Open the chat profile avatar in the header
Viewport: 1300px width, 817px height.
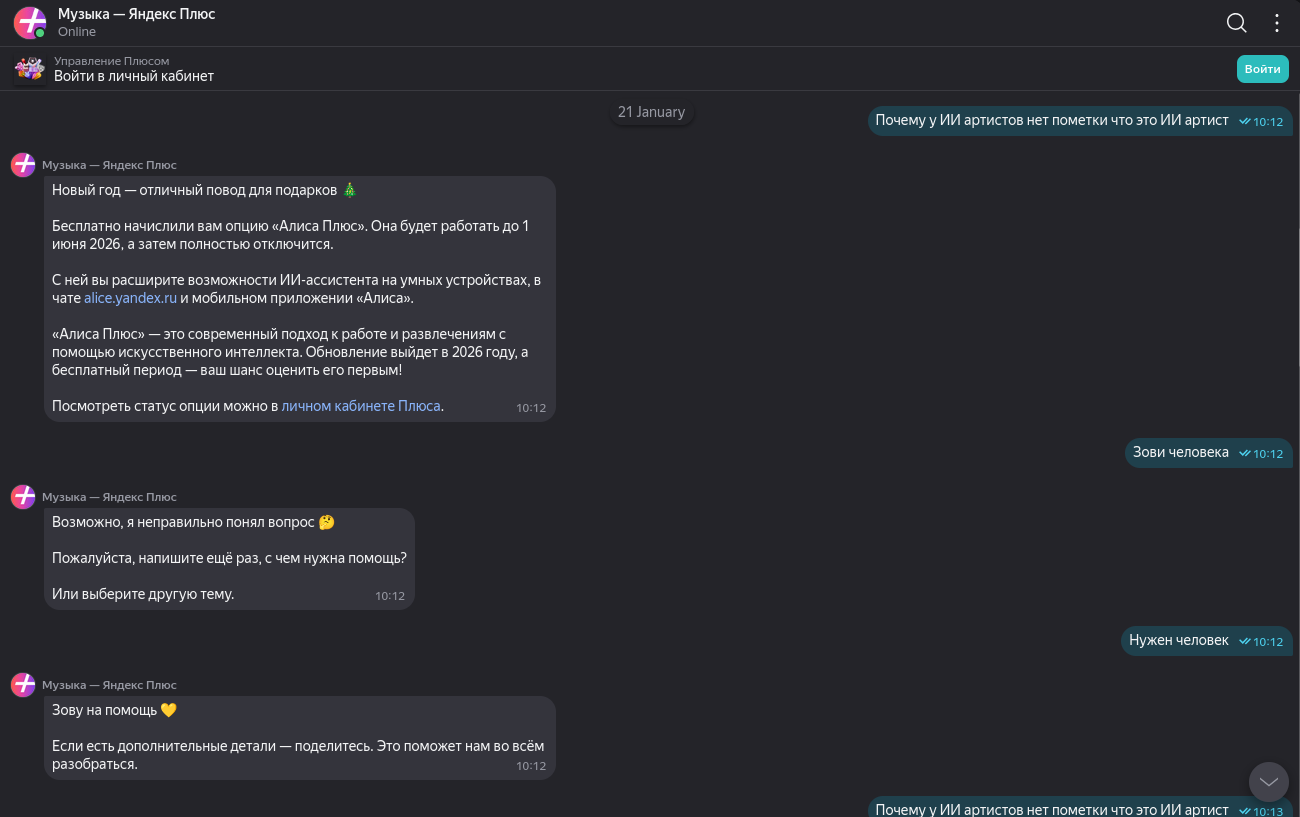coord(30,22)
